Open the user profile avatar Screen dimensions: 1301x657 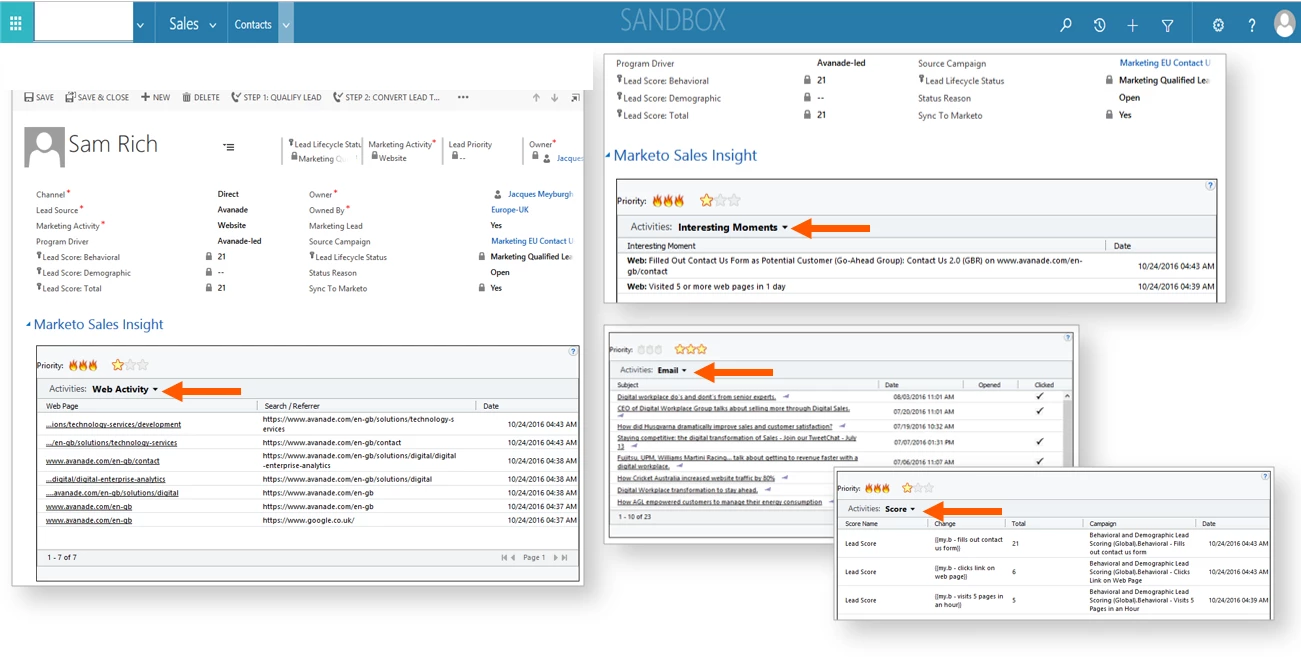point(1284,24)
